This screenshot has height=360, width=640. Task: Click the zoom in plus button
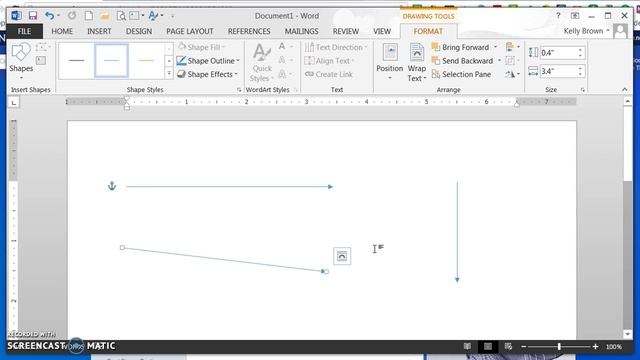[x=596, y=347]
